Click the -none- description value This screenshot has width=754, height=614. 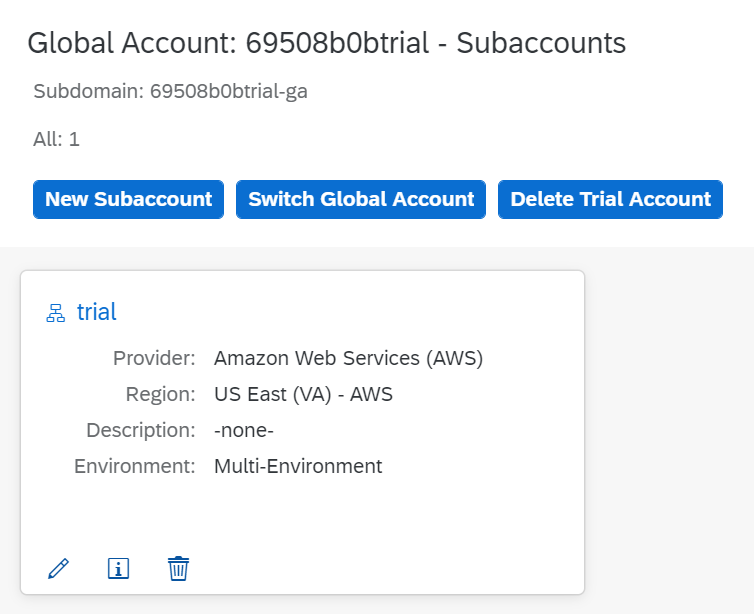click(244, 430)
